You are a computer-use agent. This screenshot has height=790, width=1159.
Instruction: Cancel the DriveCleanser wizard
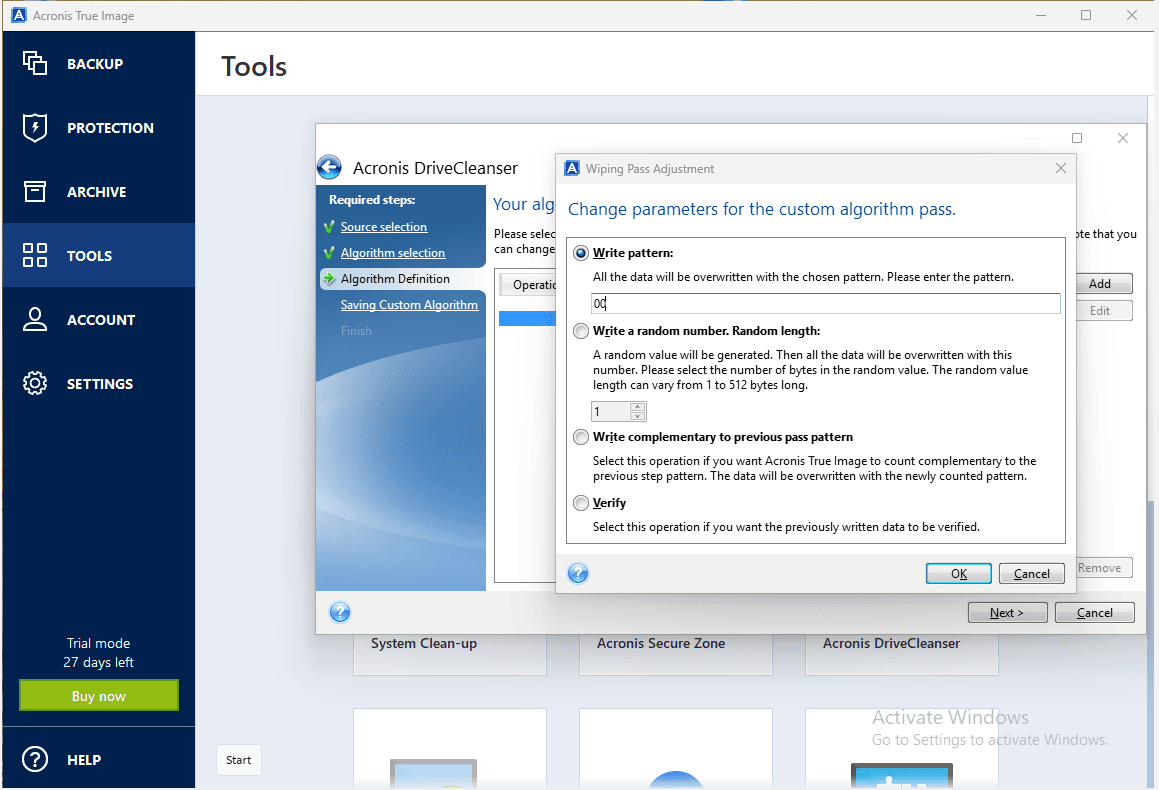point(1095,613)
